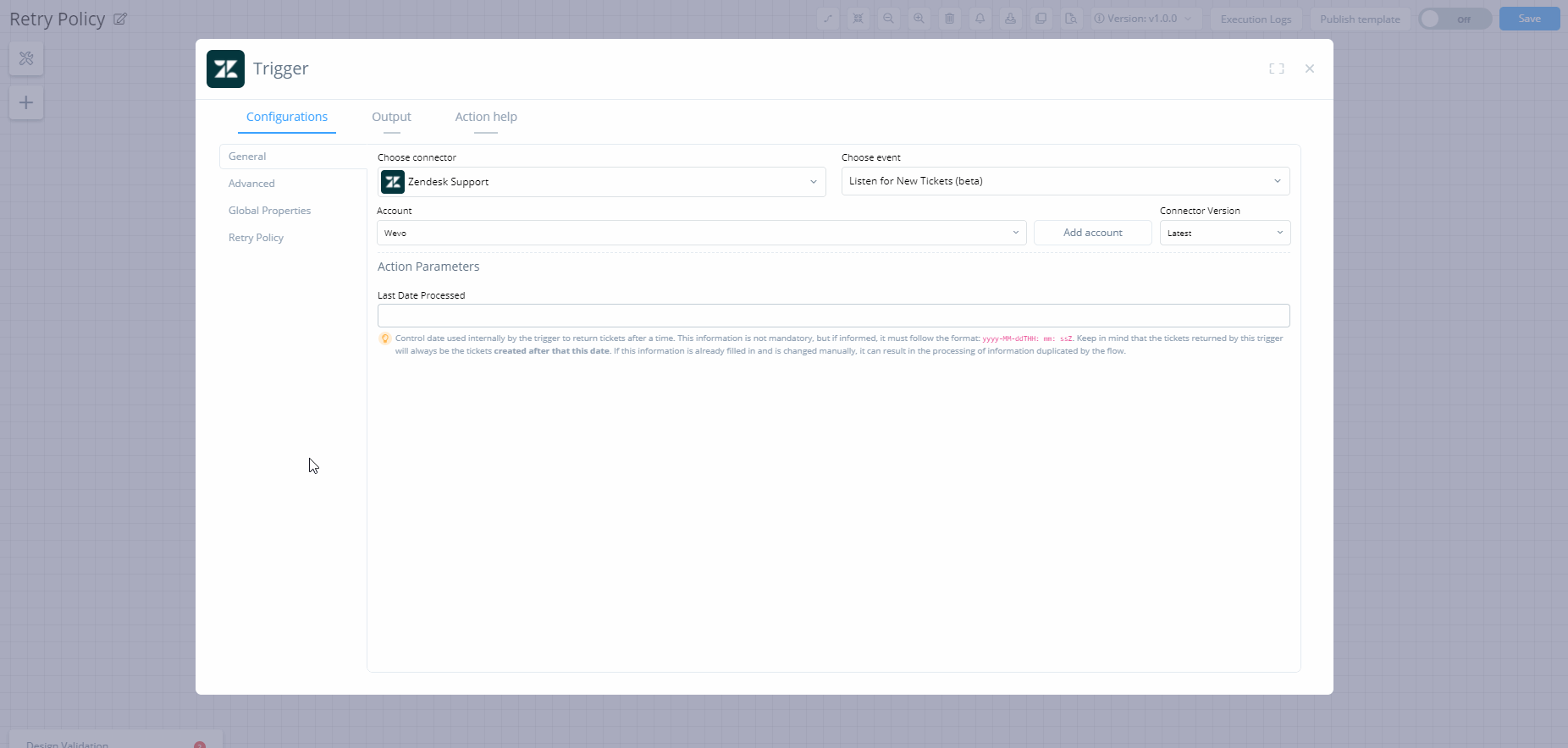Open the Connector Version dropdown
The image size is (1568, 748).
[1224, 233]
